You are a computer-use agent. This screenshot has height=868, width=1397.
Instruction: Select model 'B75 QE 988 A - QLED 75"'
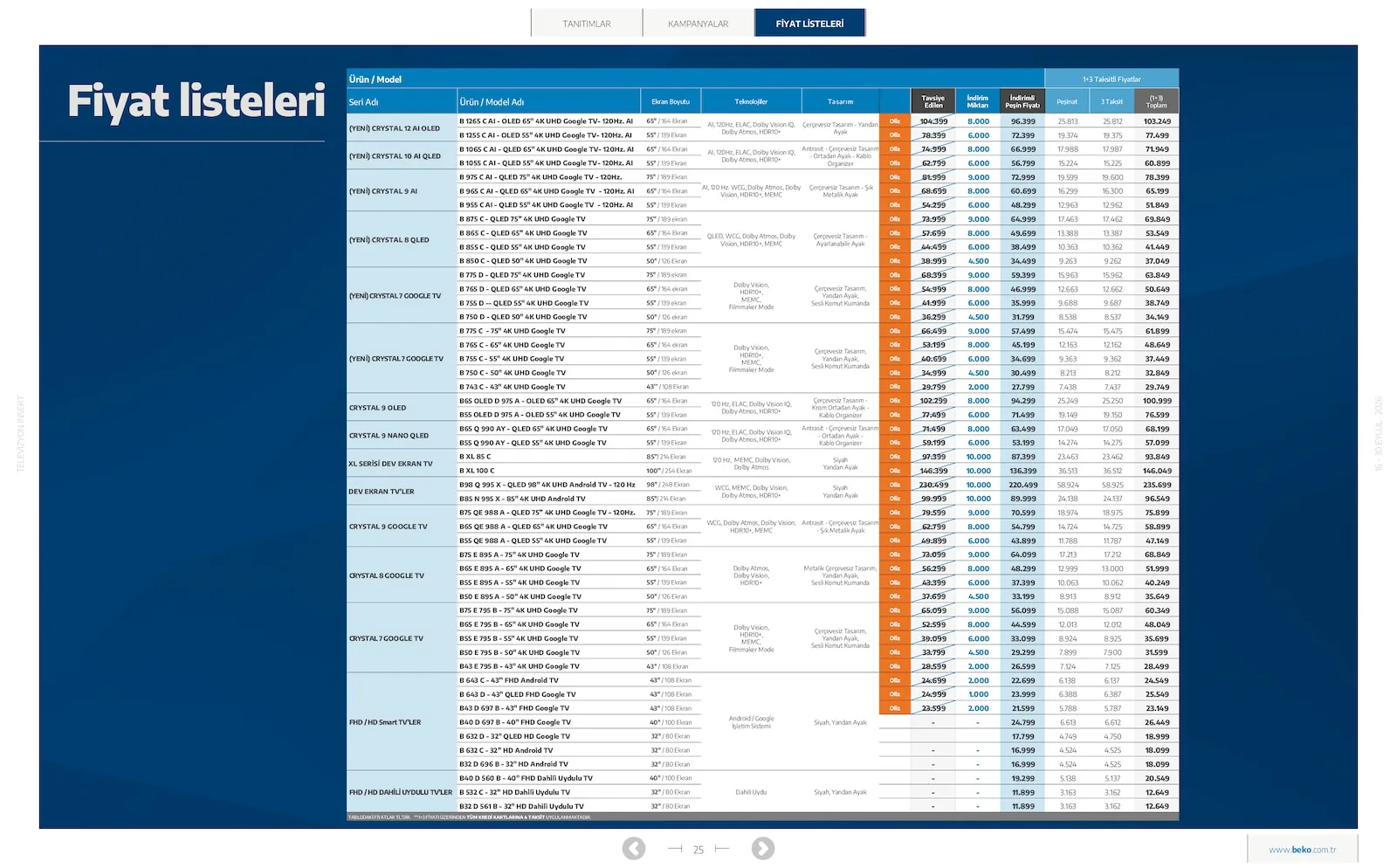[x=547, y=513]
